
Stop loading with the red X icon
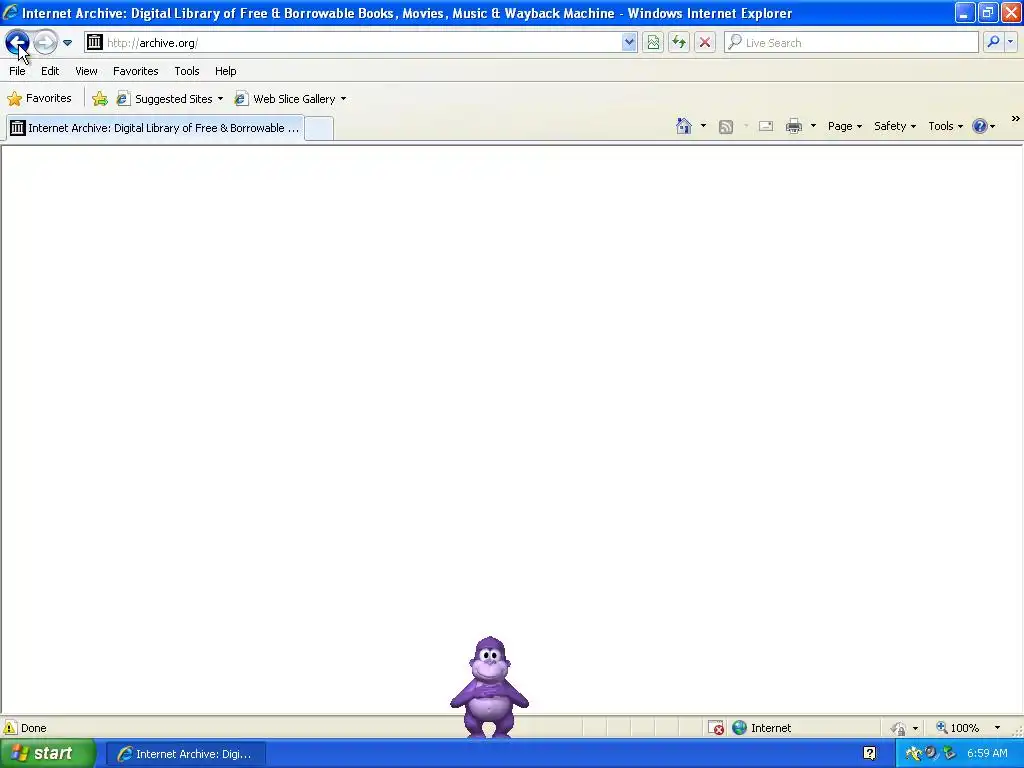tap(705, 42)
